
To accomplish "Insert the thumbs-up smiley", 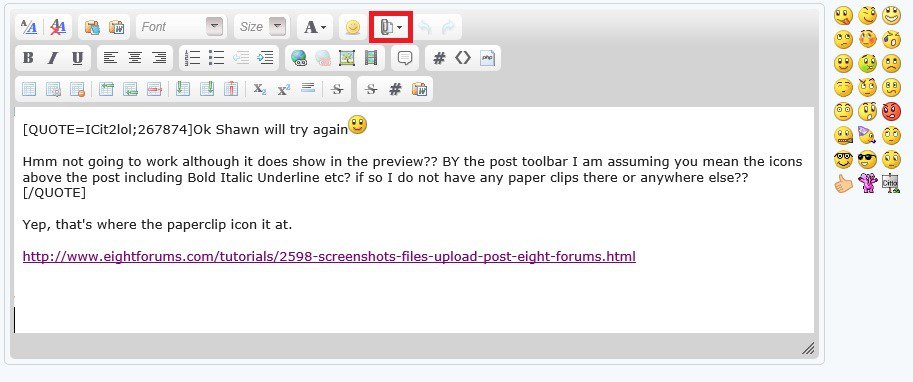I will (844, 183).
